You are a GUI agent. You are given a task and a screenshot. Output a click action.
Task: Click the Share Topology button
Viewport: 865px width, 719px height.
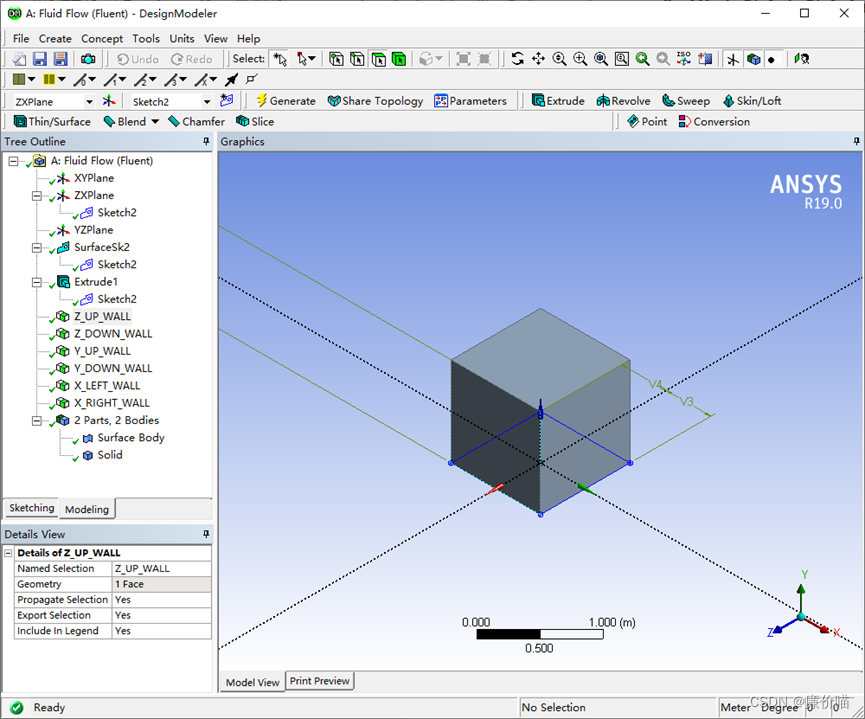(x=375, y=101)
